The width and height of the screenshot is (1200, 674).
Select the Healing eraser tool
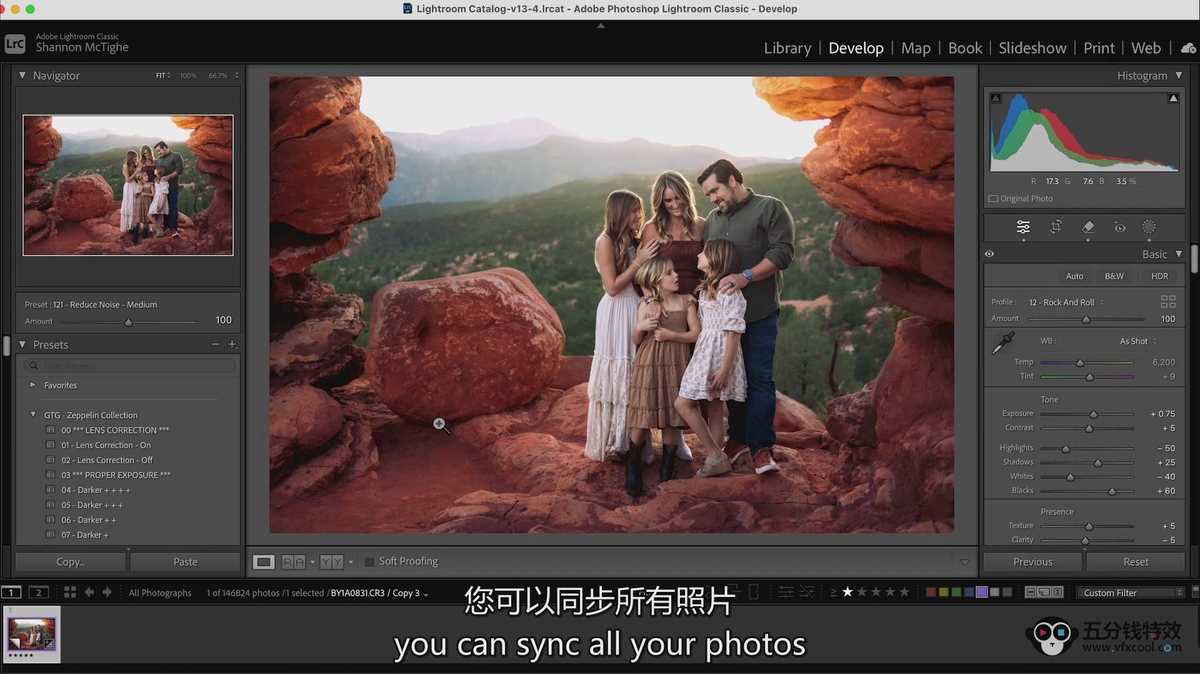[x=1088, y=227]
